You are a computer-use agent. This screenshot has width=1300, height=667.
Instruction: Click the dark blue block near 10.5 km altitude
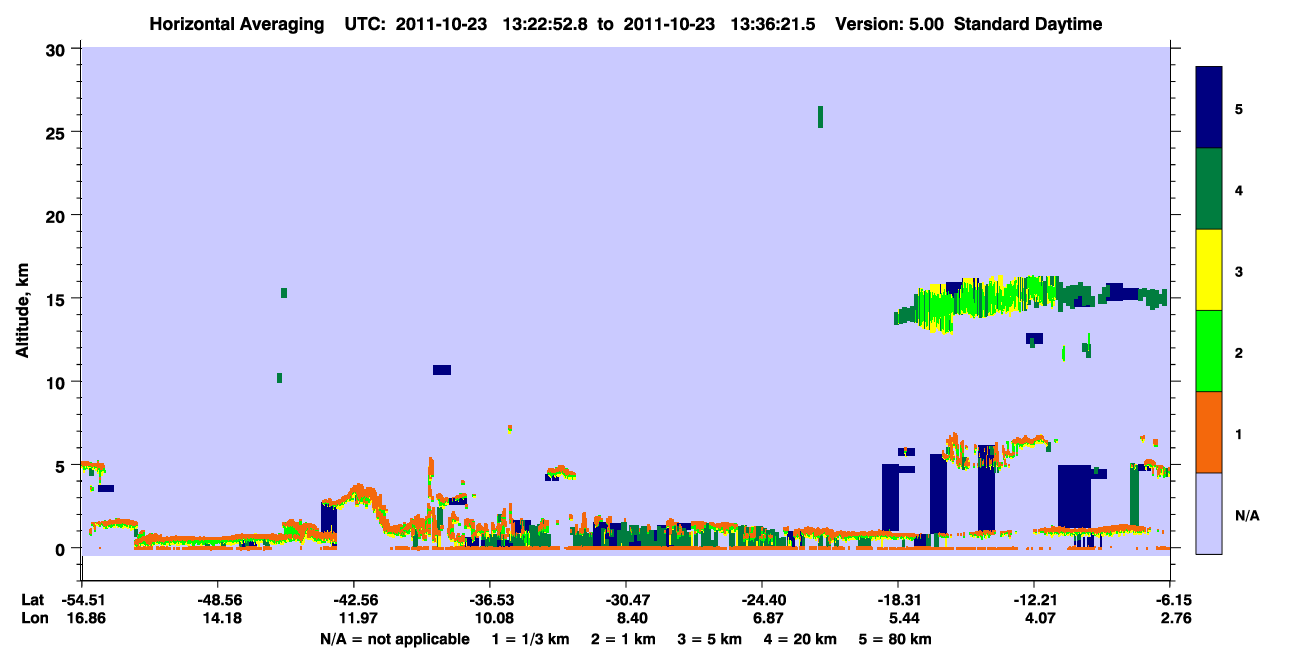[441, 370]
